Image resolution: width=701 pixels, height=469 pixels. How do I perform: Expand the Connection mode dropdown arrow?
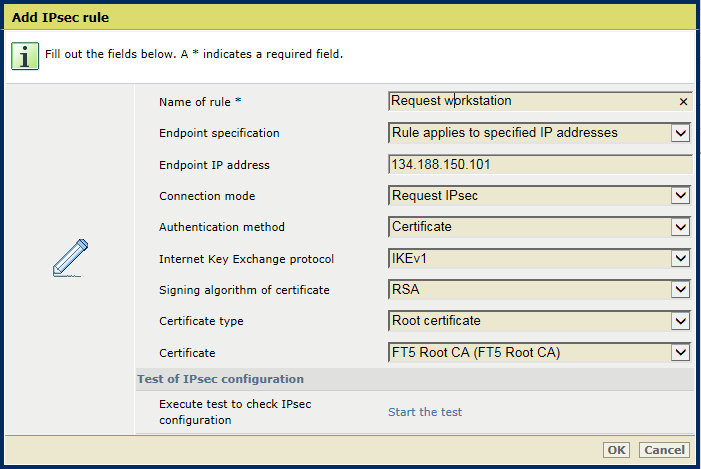(680, 195)
